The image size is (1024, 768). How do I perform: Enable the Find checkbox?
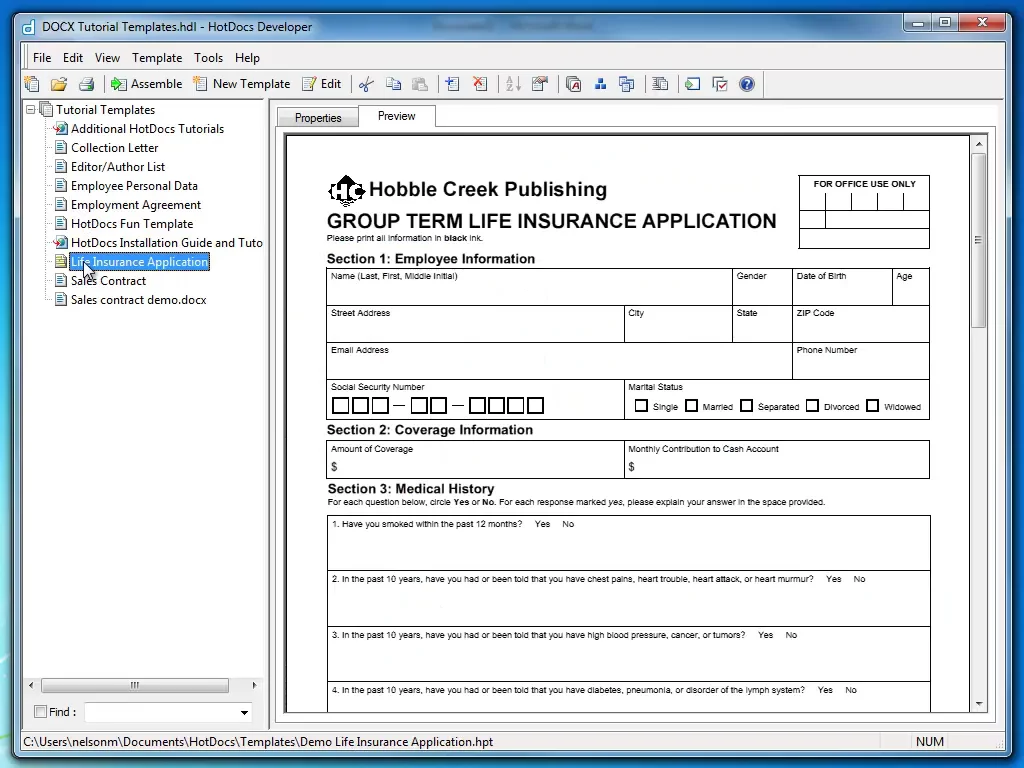[41, 712]
